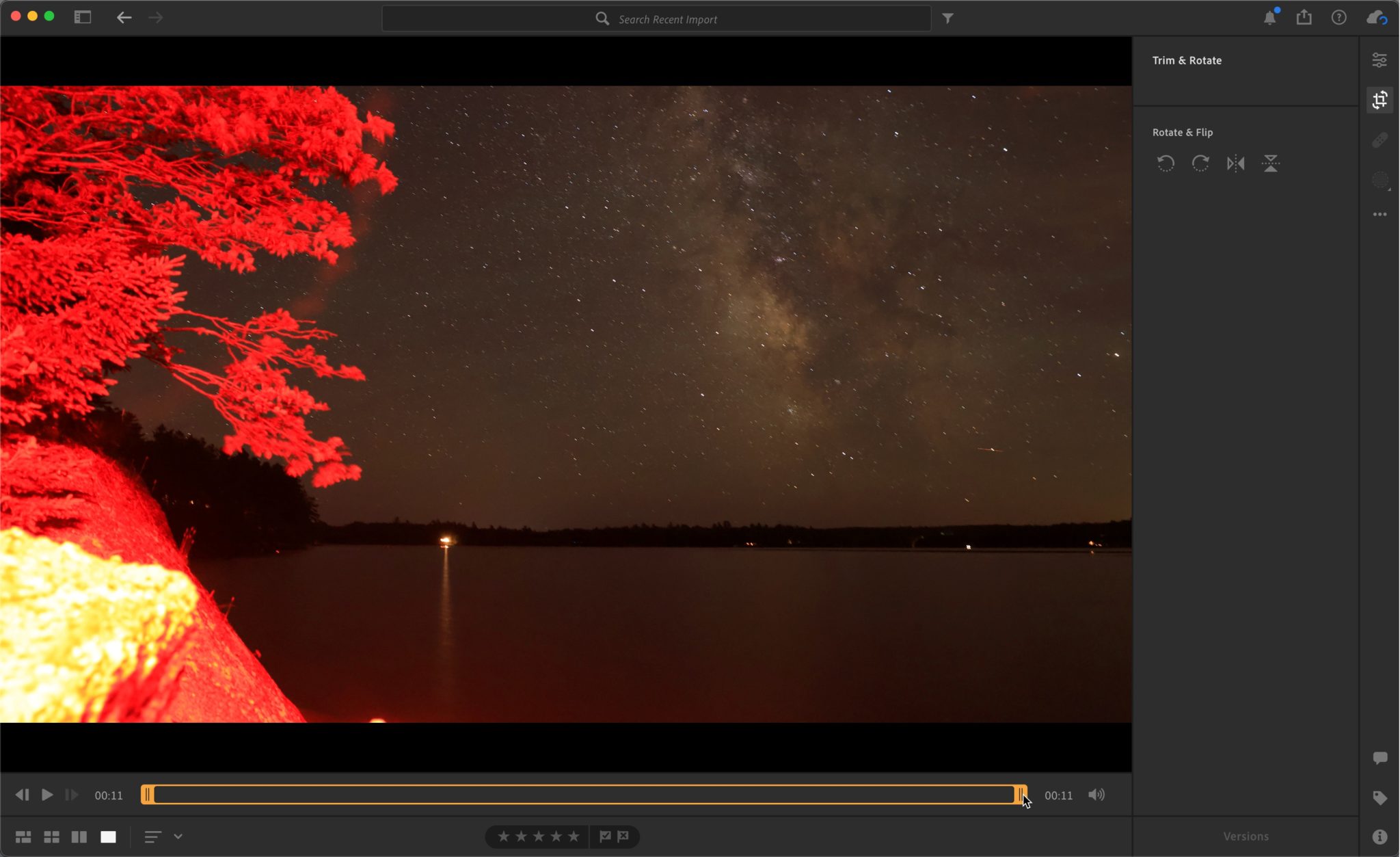Screen dimensions: 1400x857
Task: Flip the video horizontally
Action: [1237, 163]
